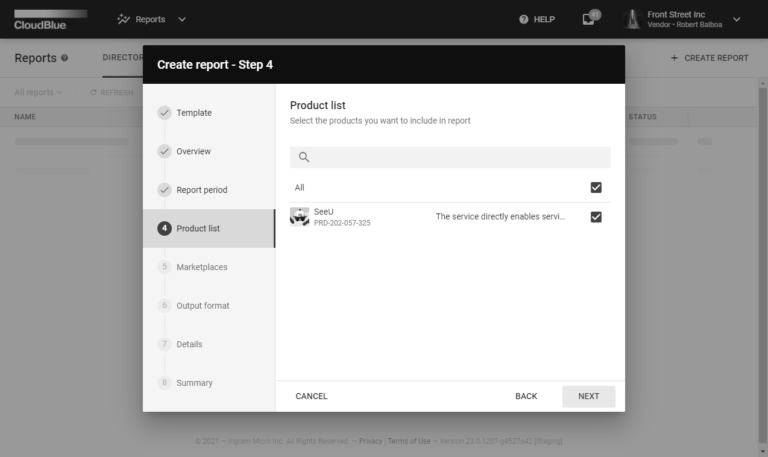Click the SeeU product thumbnail

click(299, 217)
